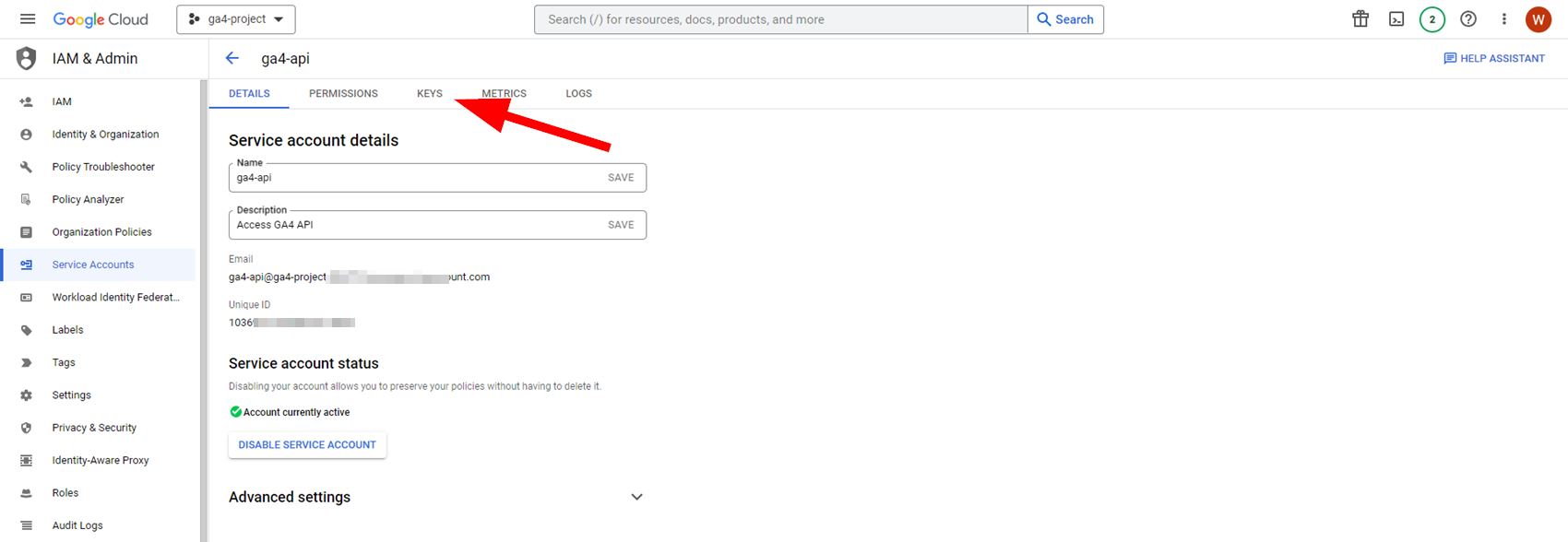Open the W user account avatar
This screenshot has height=542, width=1568.
click(1538, 19)
